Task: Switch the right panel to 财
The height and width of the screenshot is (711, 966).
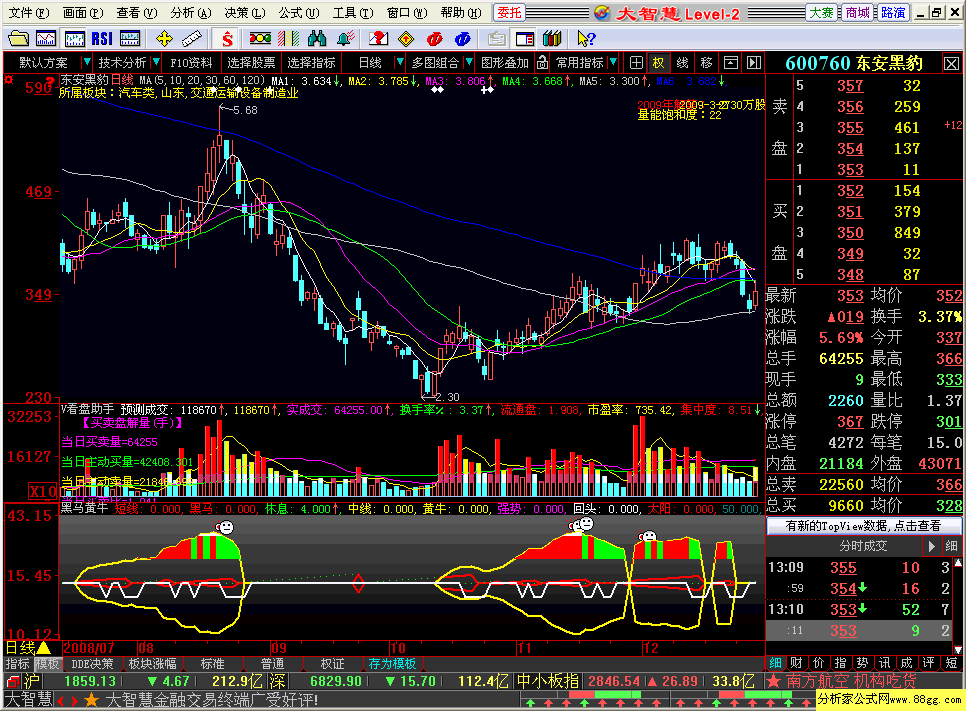Action: (797, 663)
